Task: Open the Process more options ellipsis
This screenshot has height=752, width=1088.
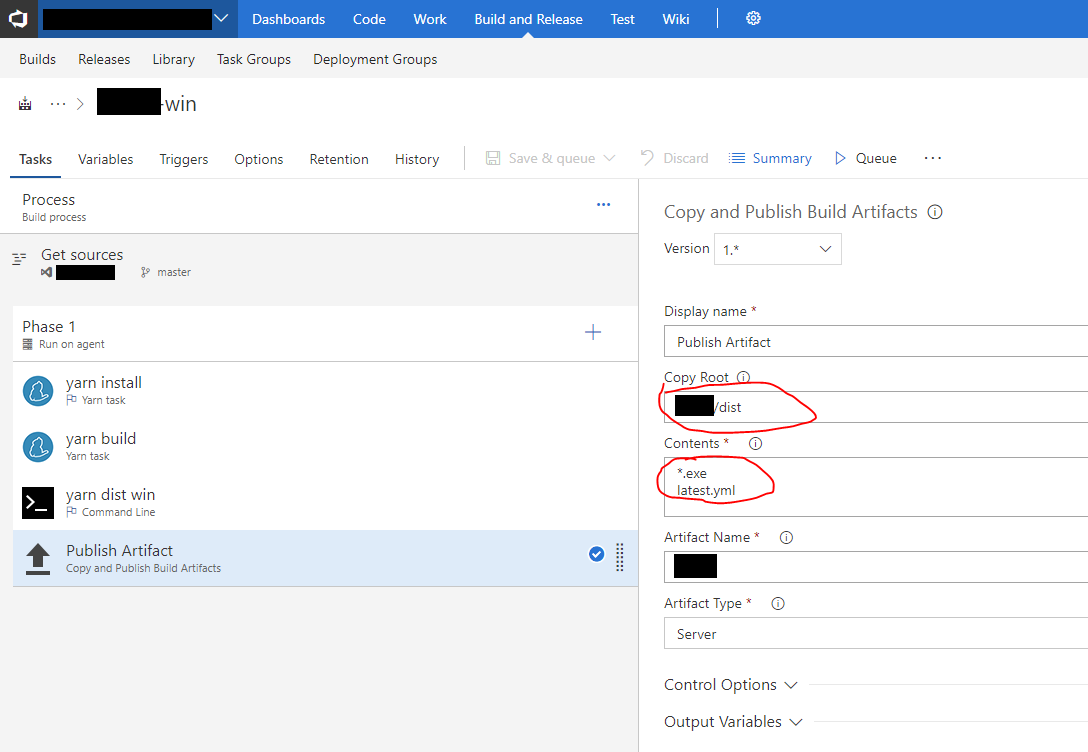Action: [x=604, y=205]
